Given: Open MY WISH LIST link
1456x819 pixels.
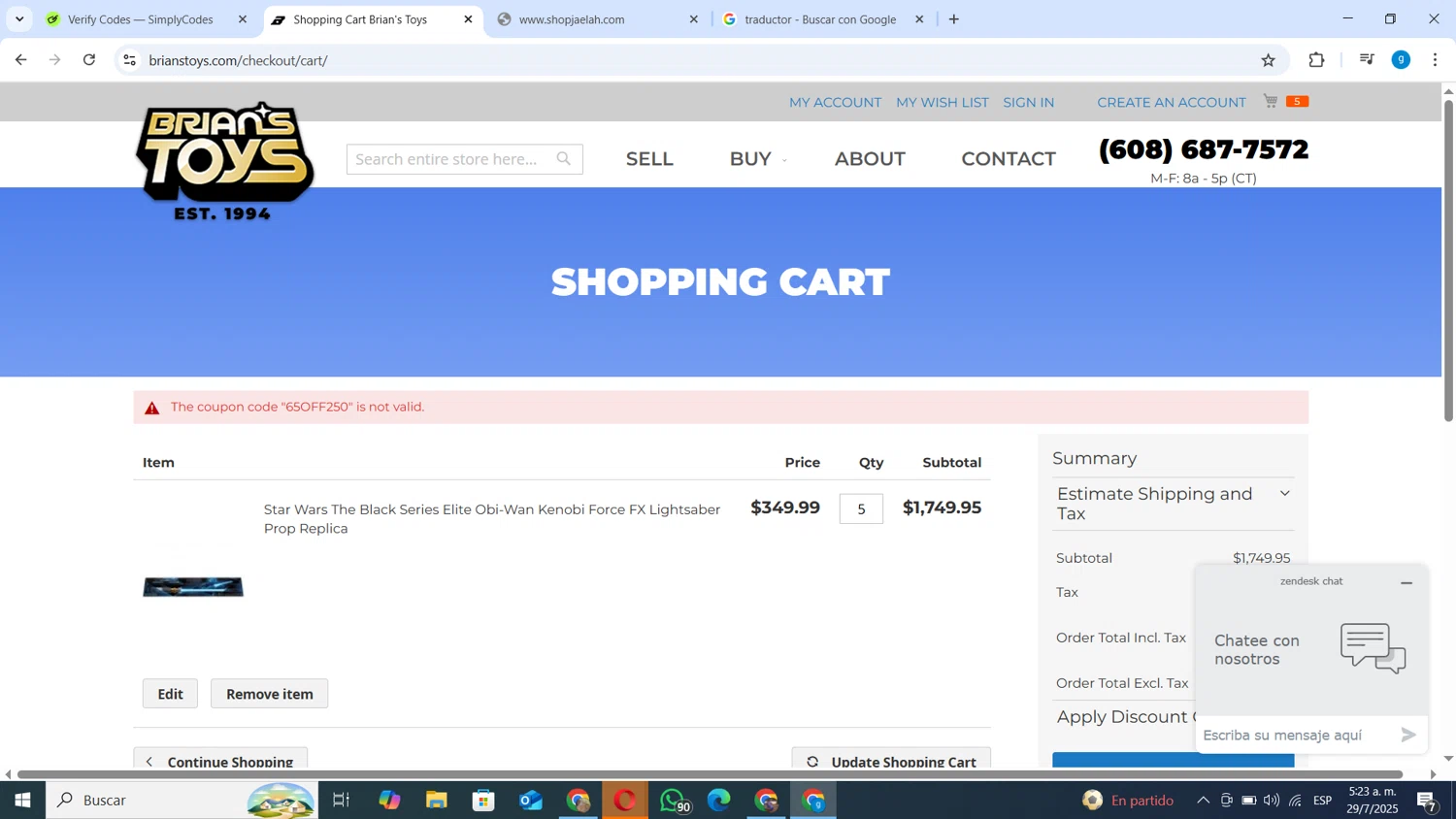Looking at the screenshot, I should [x=942, y=103].
